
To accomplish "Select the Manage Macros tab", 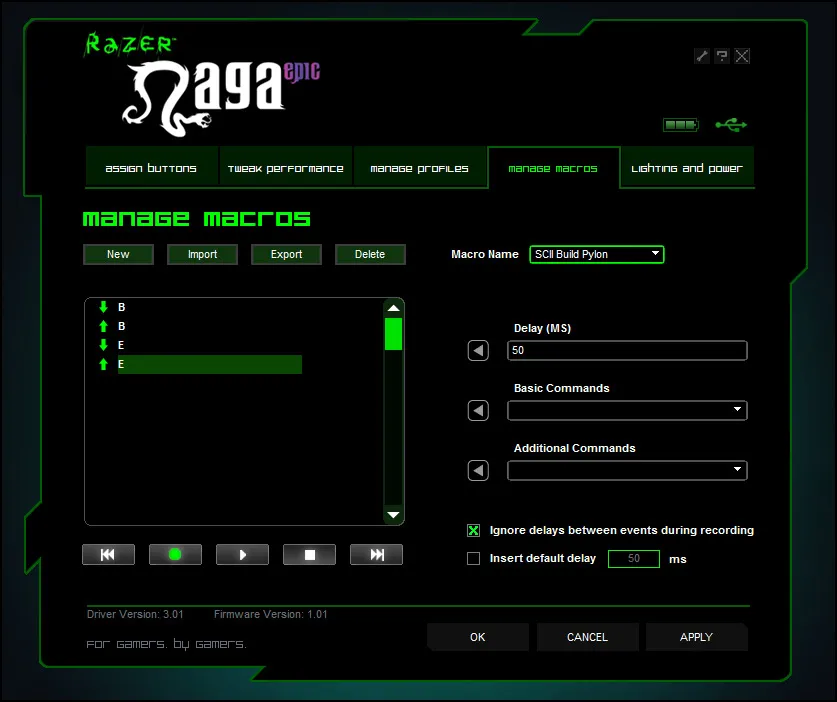I will coord(554,168).
